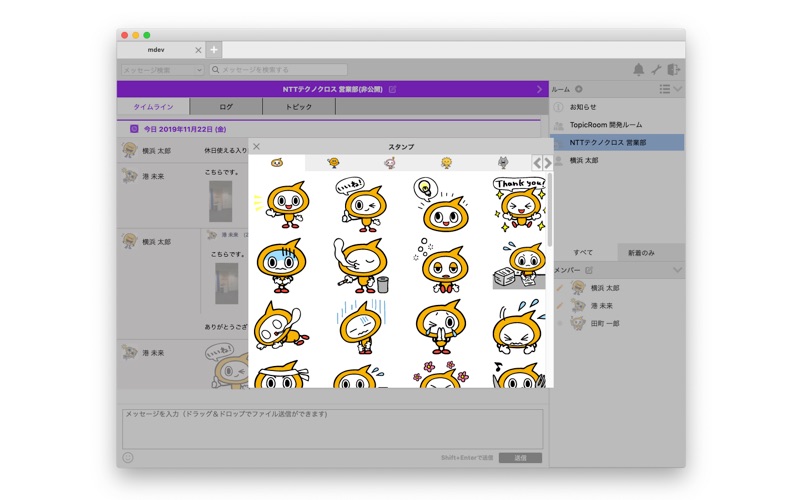Add a room with plus icon
800x500 pixels.
click(579, 89)
